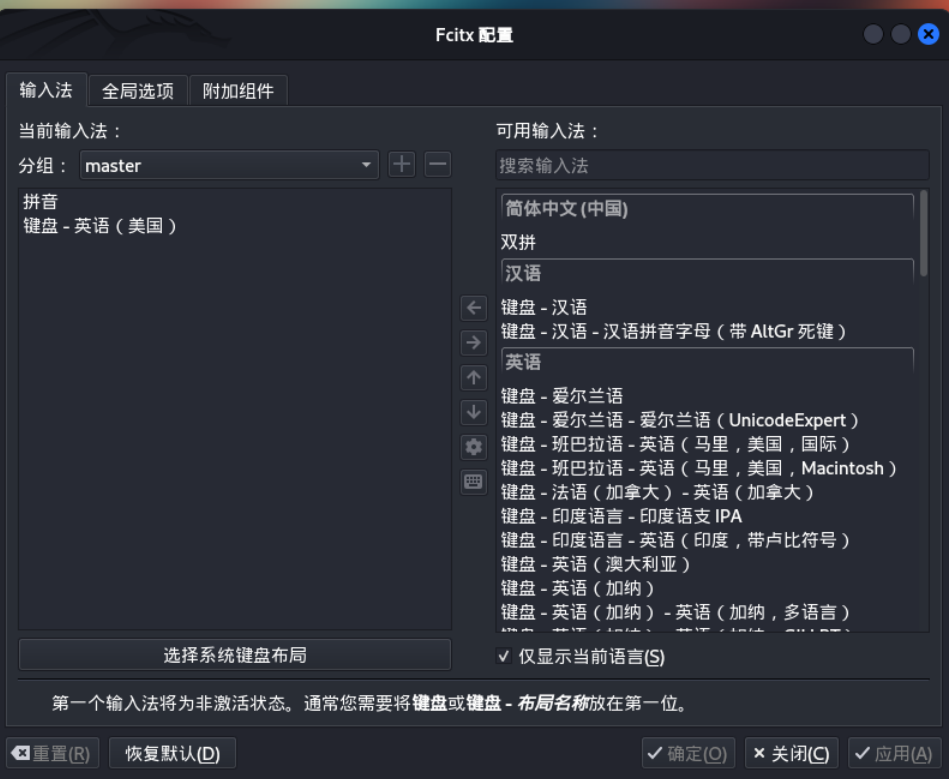This screenshot has width=949, height=779.
Task: Open the master group dropdown
Action: [x=229, y=165]
